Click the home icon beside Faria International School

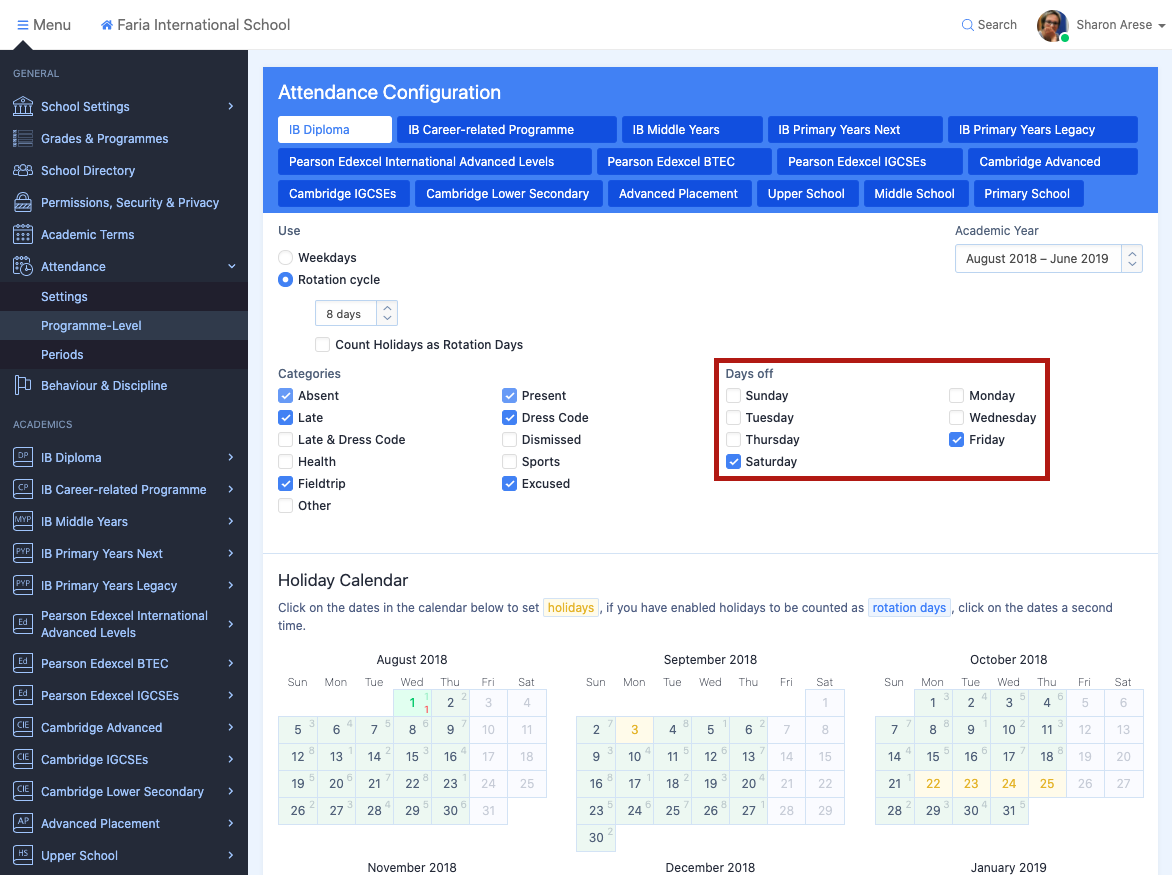click(x=107, y=25)
